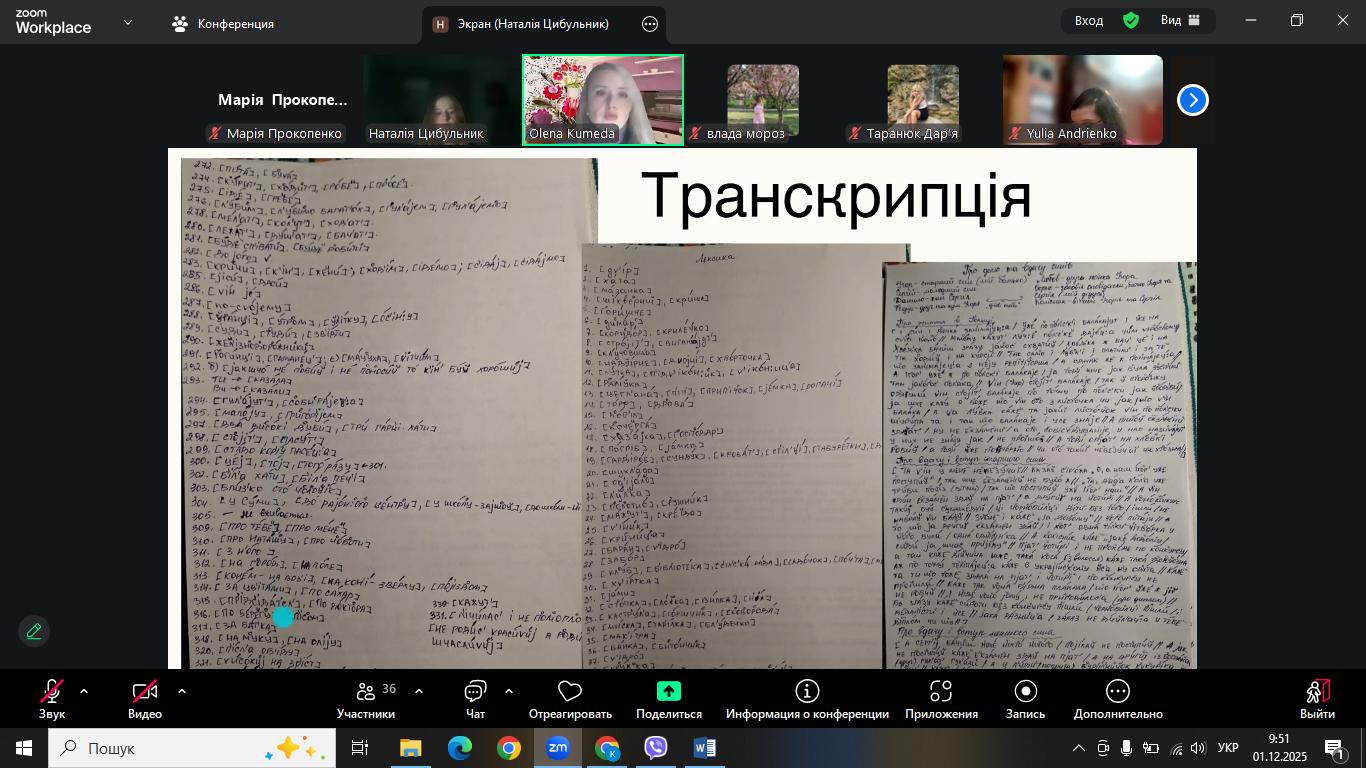Image resolution: width=1366 pixels, height=768 pixels.
Task: Expand Zoom Workplace dropdown chevron
Action: (x=128, y=22)
